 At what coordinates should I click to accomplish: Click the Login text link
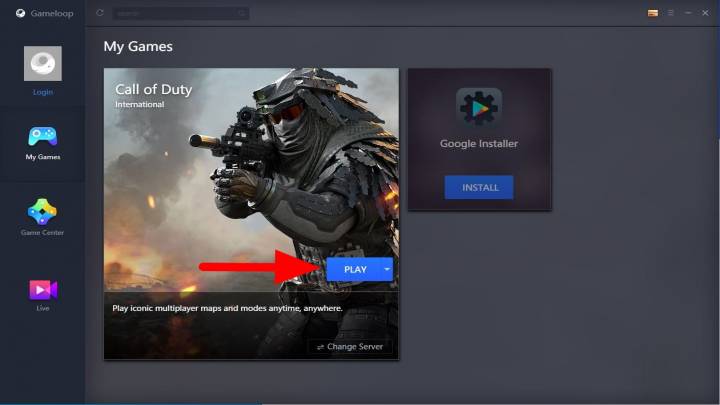[x=42, y=92]
